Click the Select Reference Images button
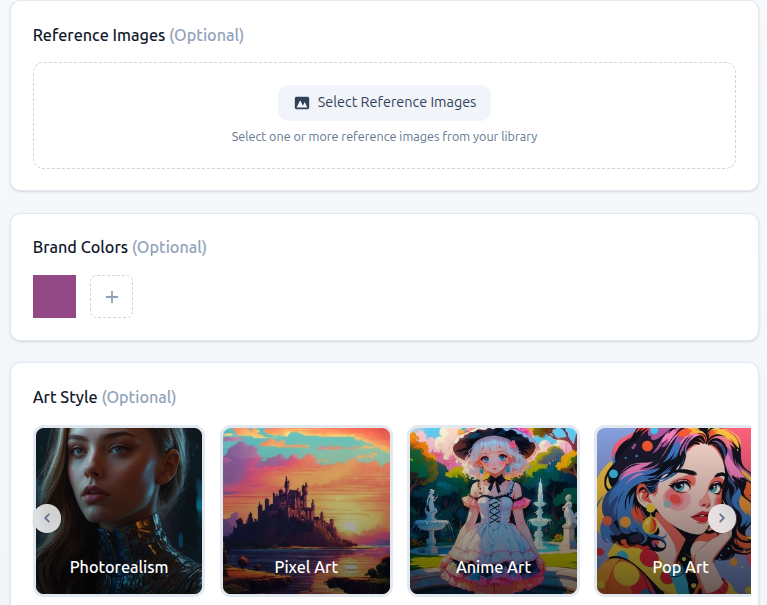The image size is (767, 605). 384,103
